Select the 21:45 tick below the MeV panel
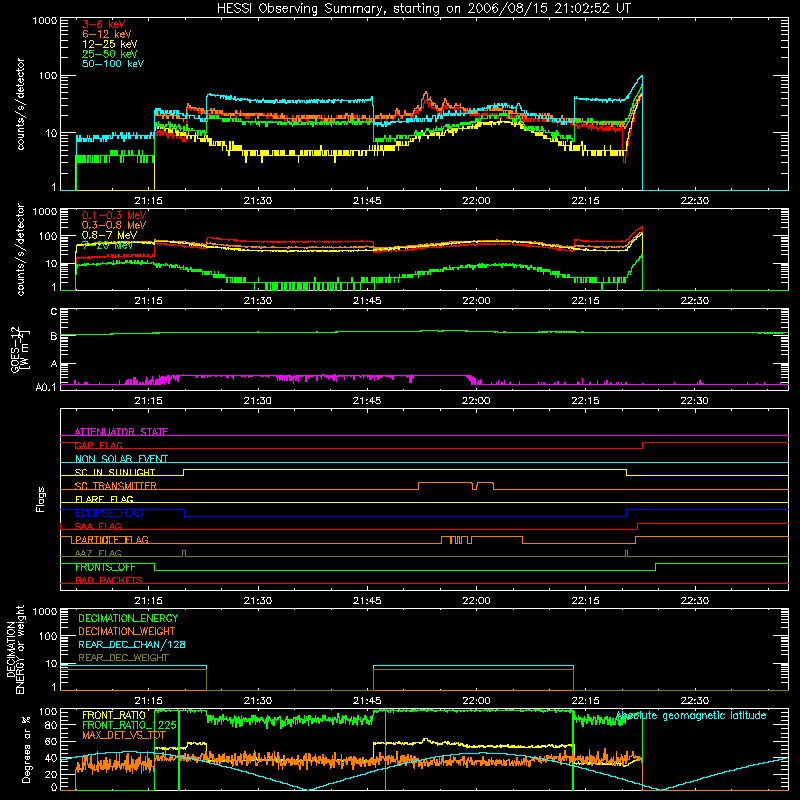800x800 pixels. [367, 301]
